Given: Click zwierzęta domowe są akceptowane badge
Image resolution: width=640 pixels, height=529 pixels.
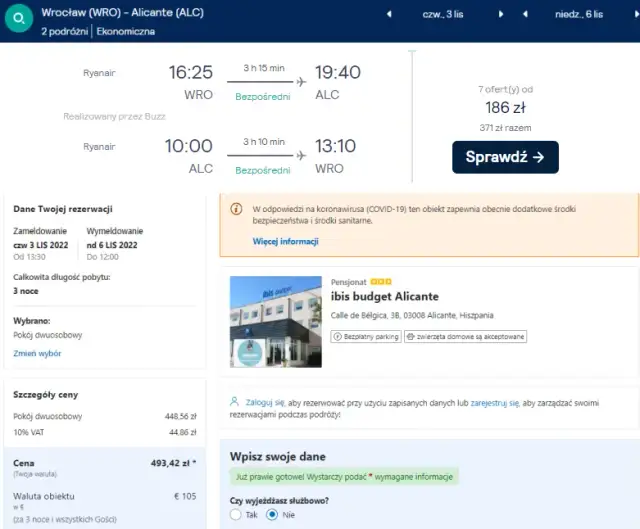Looking at the screenshot, I should [x=466, y=337].
